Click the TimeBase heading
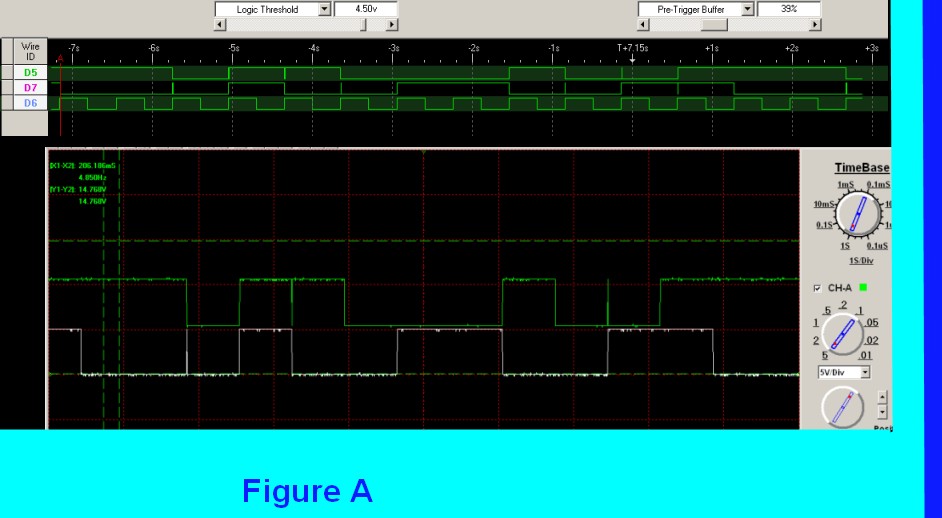 861,168
